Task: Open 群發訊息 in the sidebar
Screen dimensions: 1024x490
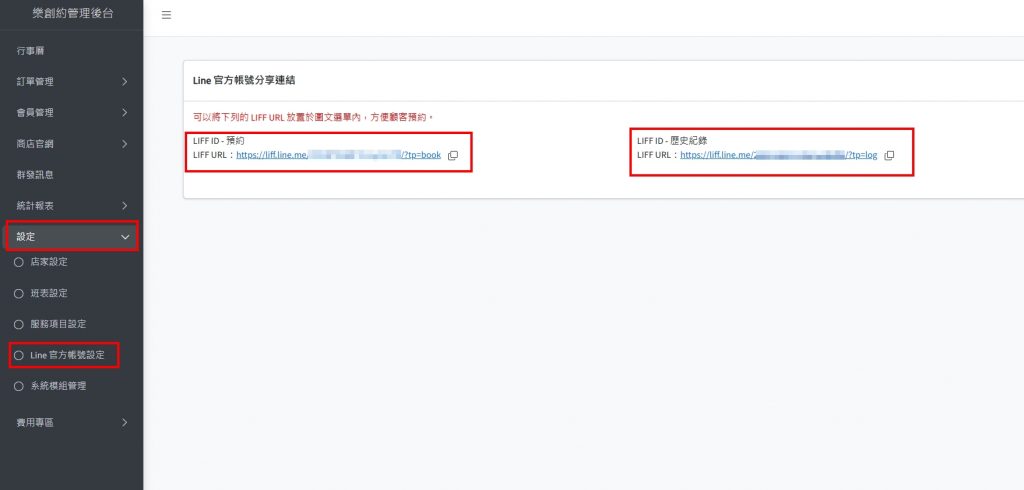Action: 35,174
